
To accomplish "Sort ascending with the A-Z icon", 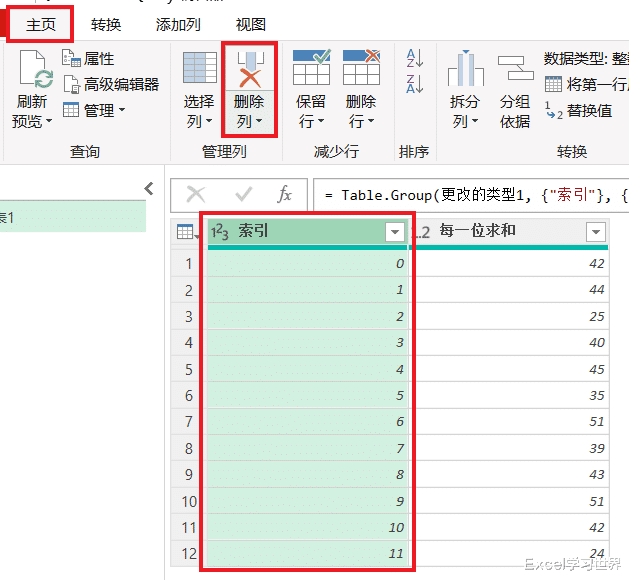I will coord(414,58).
